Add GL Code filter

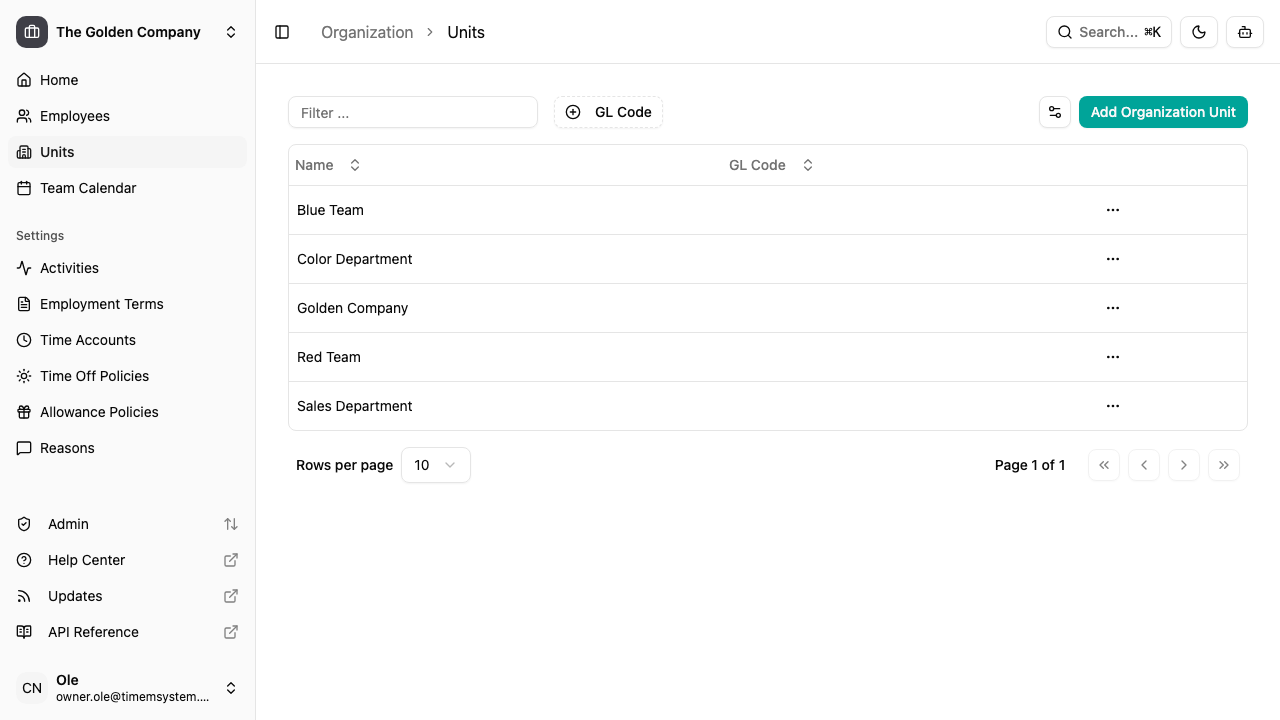click(608, 112)
